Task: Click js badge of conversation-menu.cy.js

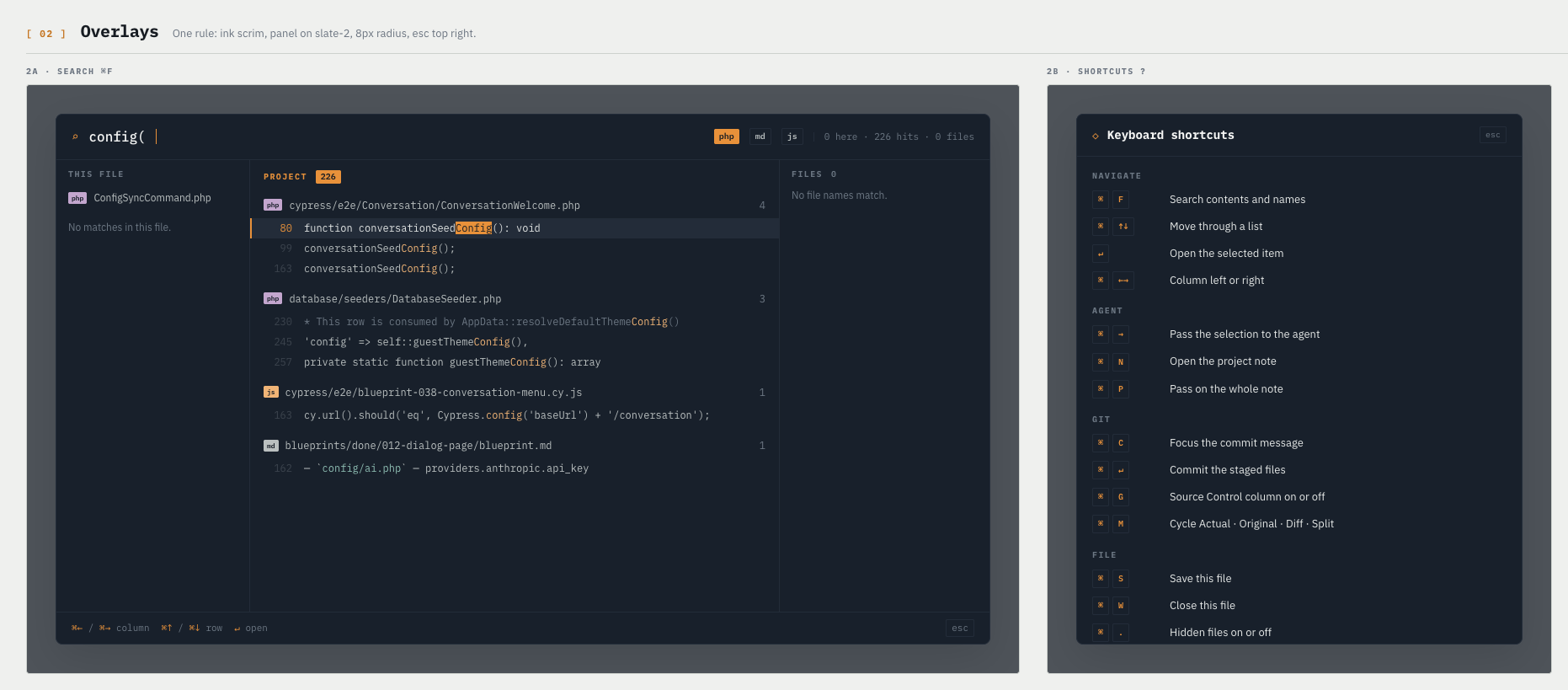Action: [x=271, y=392]
